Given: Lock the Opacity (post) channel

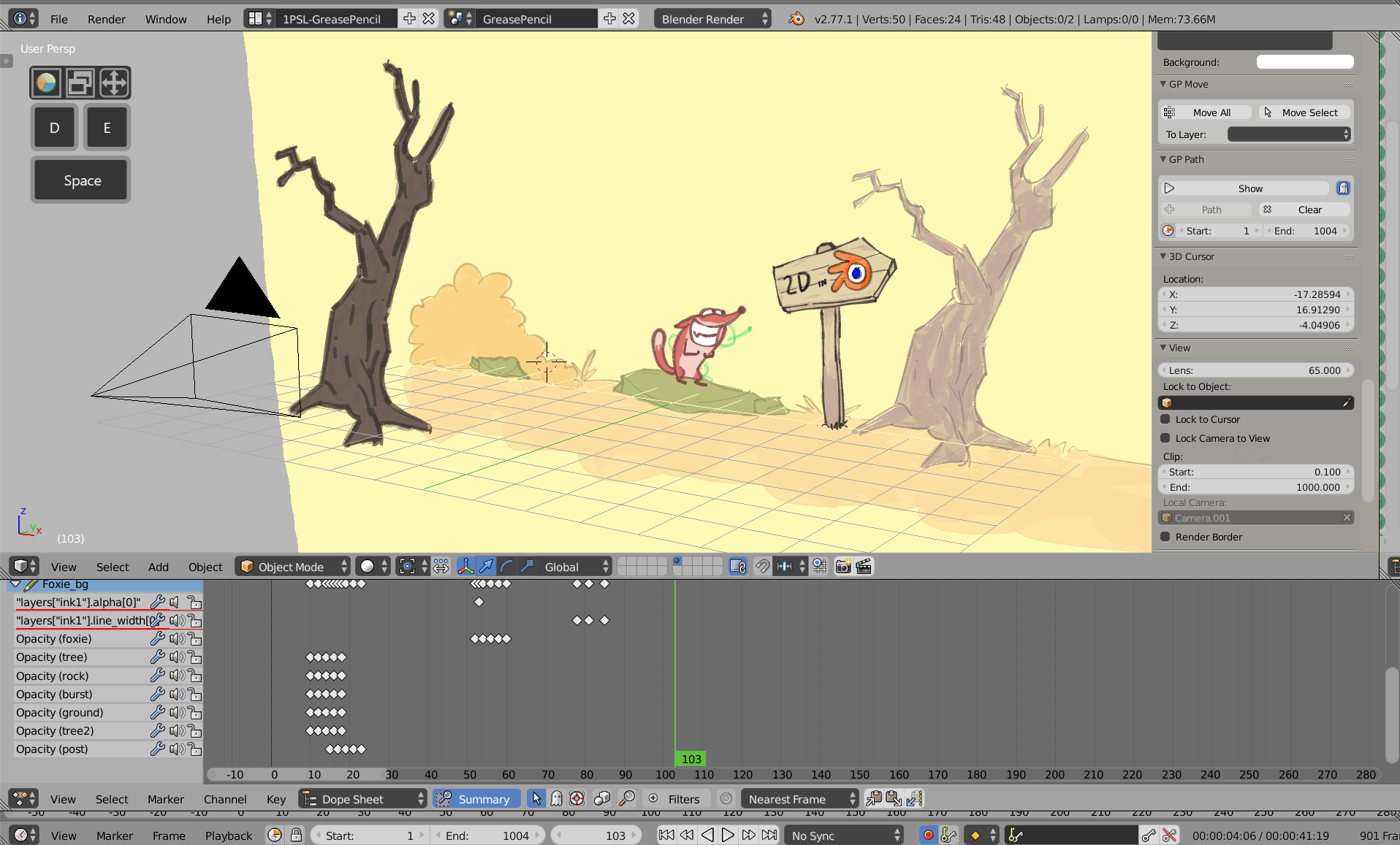Looking at the screenshot, I should pos(194,749).
